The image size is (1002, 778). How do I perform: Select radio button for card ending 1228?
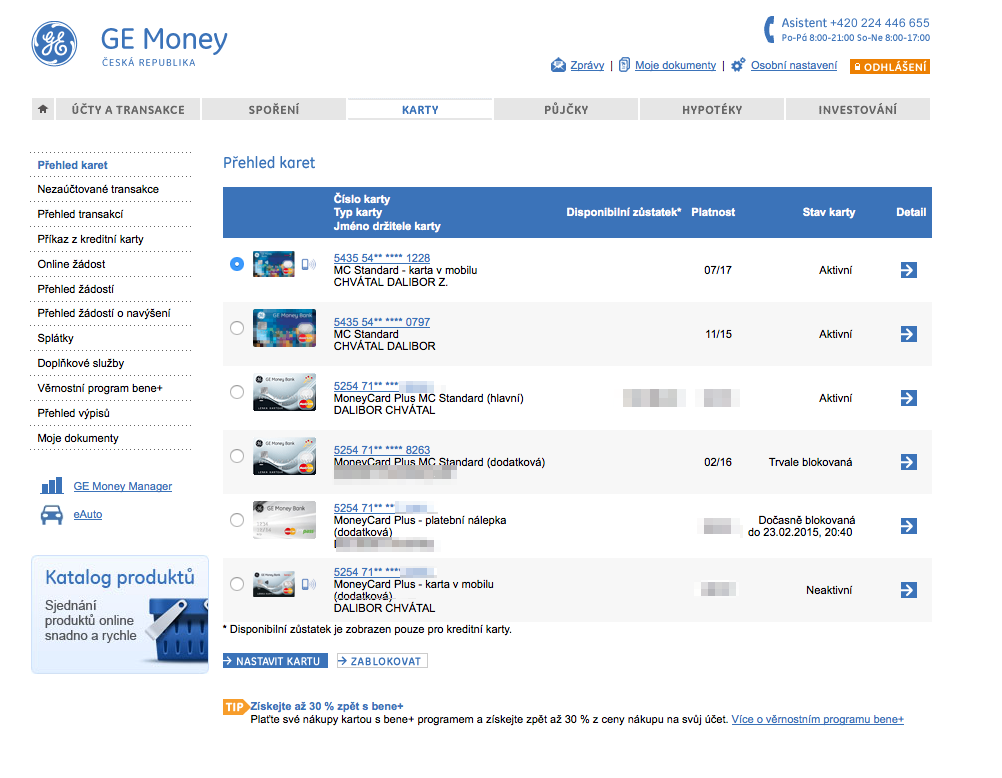236,263
